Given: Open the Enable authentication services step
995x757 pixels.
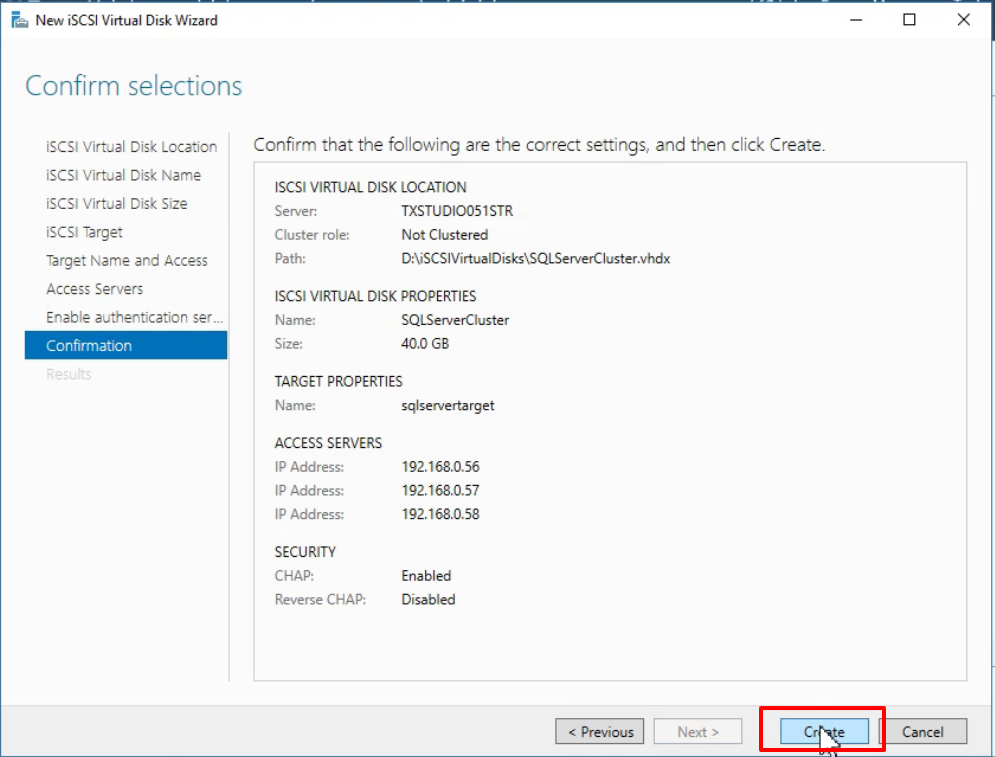Looking at the screenshot, I should (134, 317).
